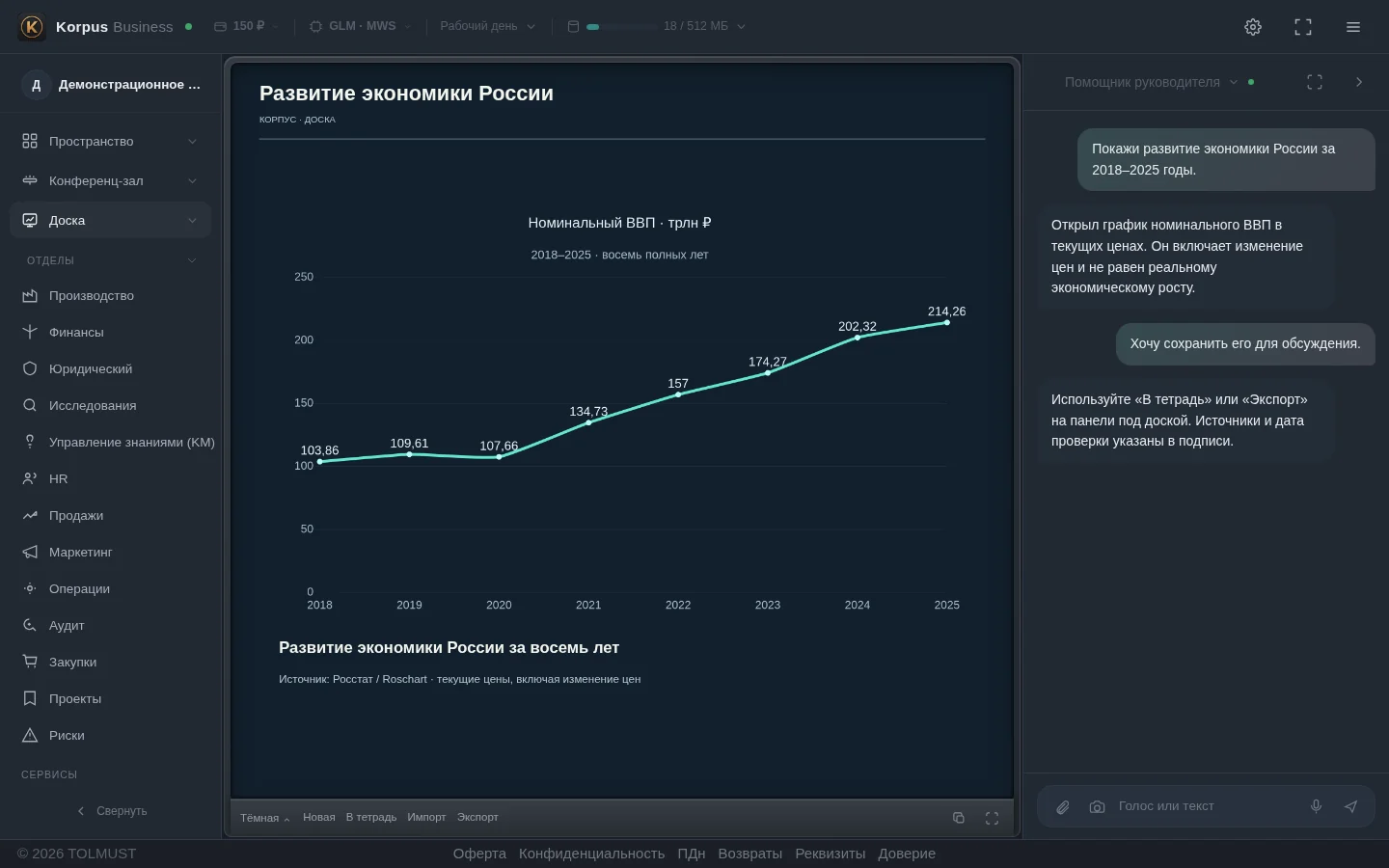
Task: Select the Доска menu item
Action: [x=110, y=221]
